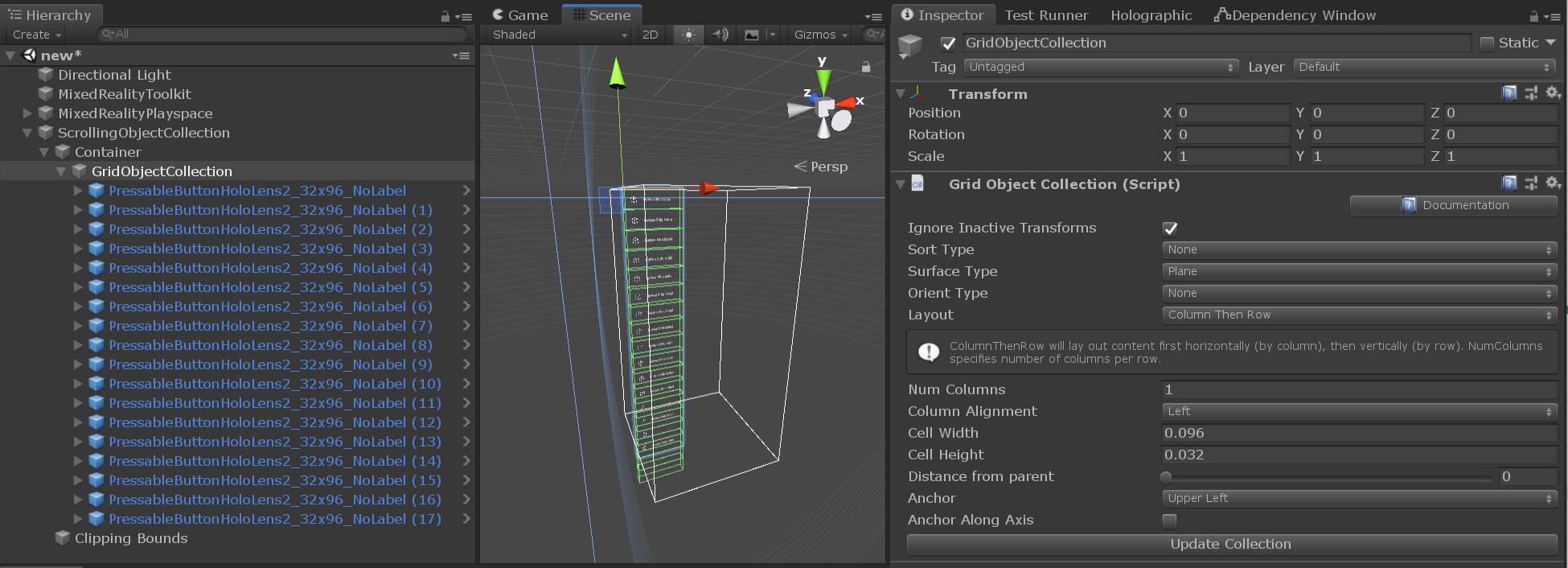Toggle the Static checkbox
Image resolution: width=1568 pixels, height=568 pixels.
pos(1487,43)
